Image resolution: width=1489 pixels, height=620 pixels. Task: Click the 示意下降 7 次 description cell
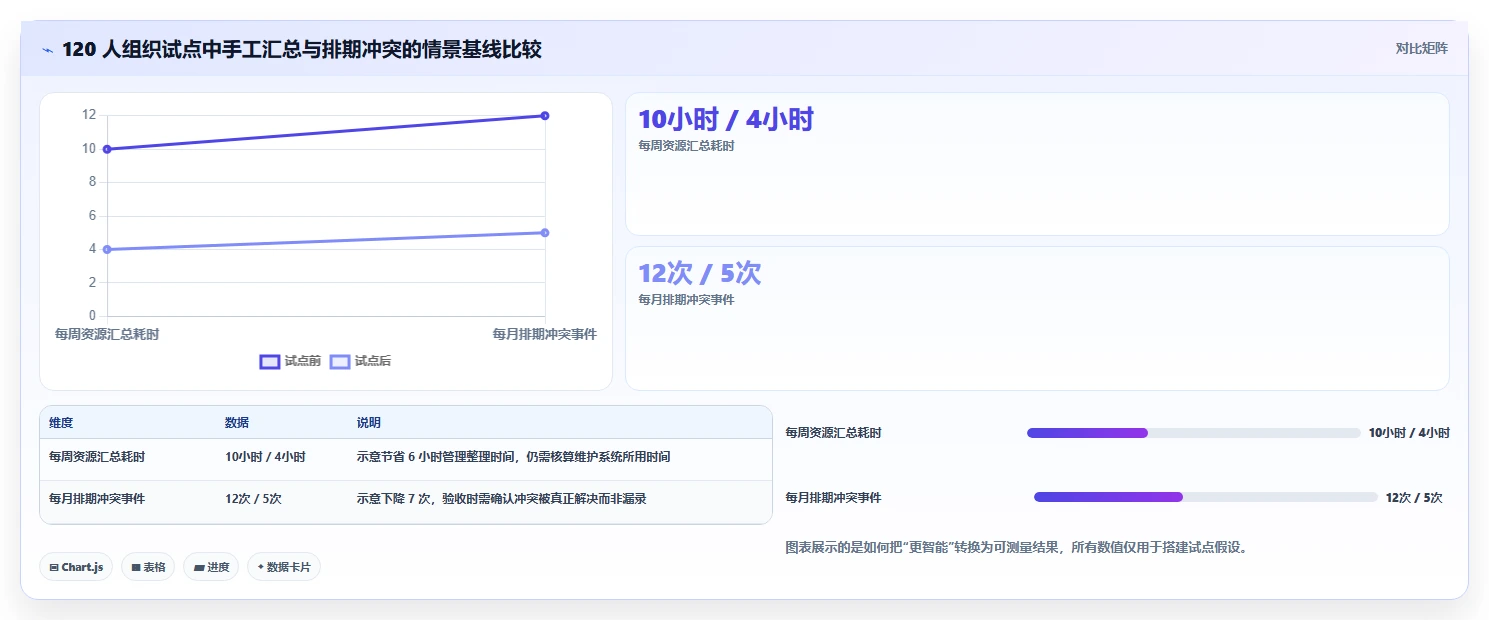(502, 498)
